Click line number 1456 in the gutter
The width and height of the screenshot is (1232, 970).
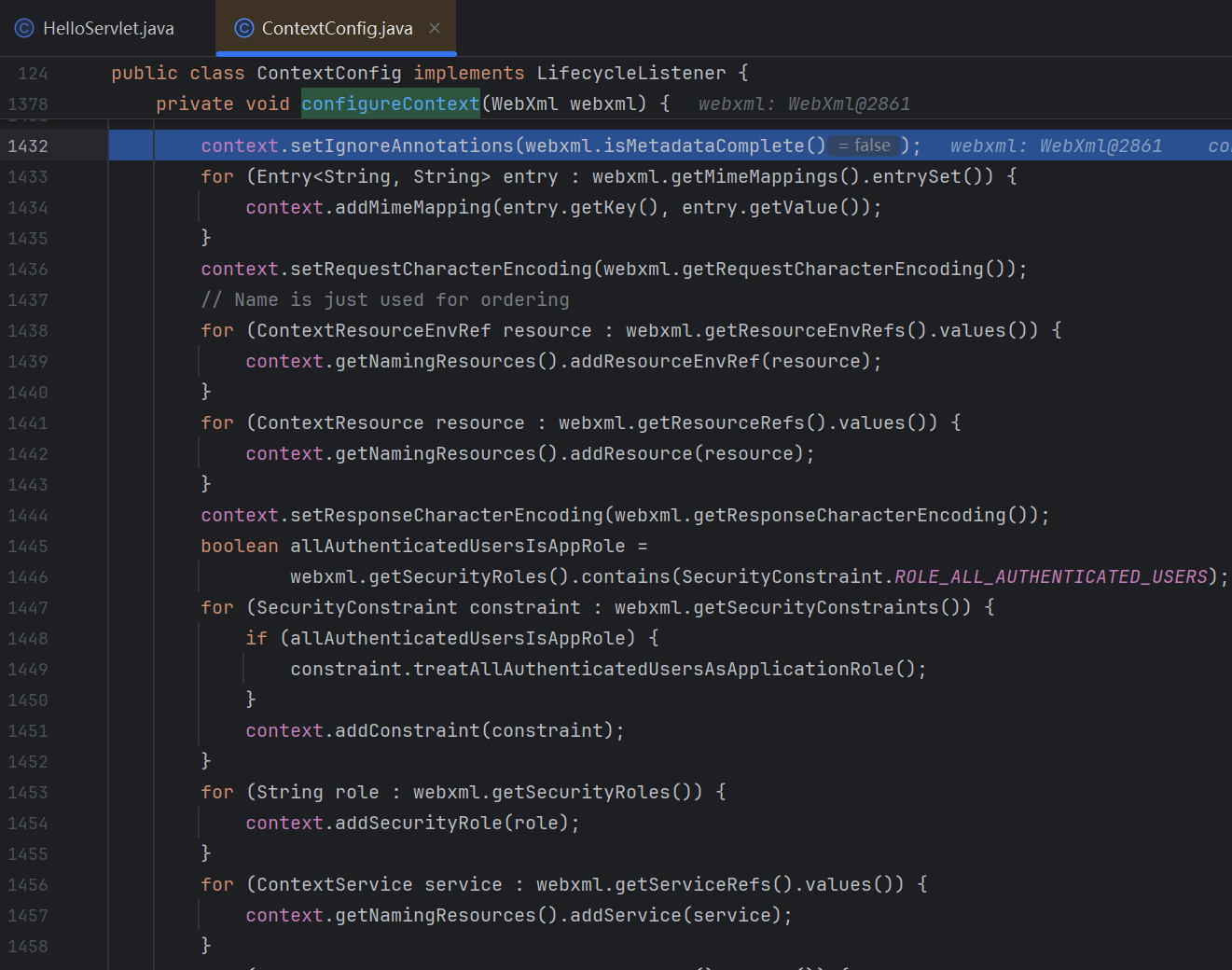[x=28, y=884]
